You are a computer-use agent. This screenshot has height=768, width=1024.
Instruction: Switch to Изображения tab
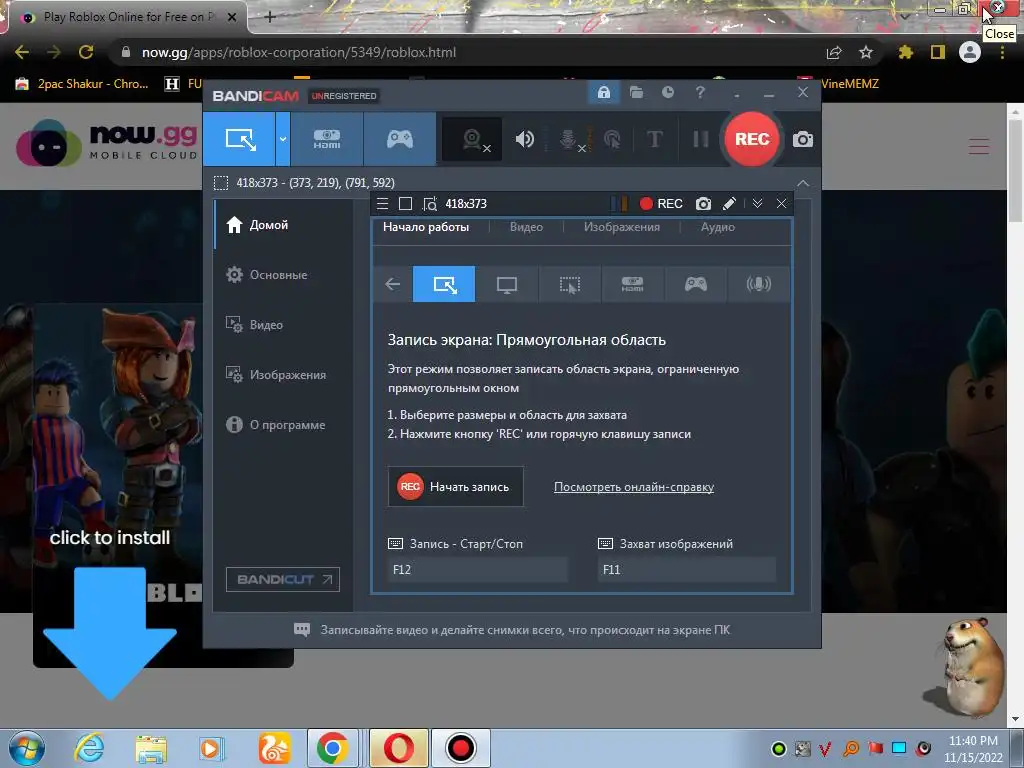(622, 227)
